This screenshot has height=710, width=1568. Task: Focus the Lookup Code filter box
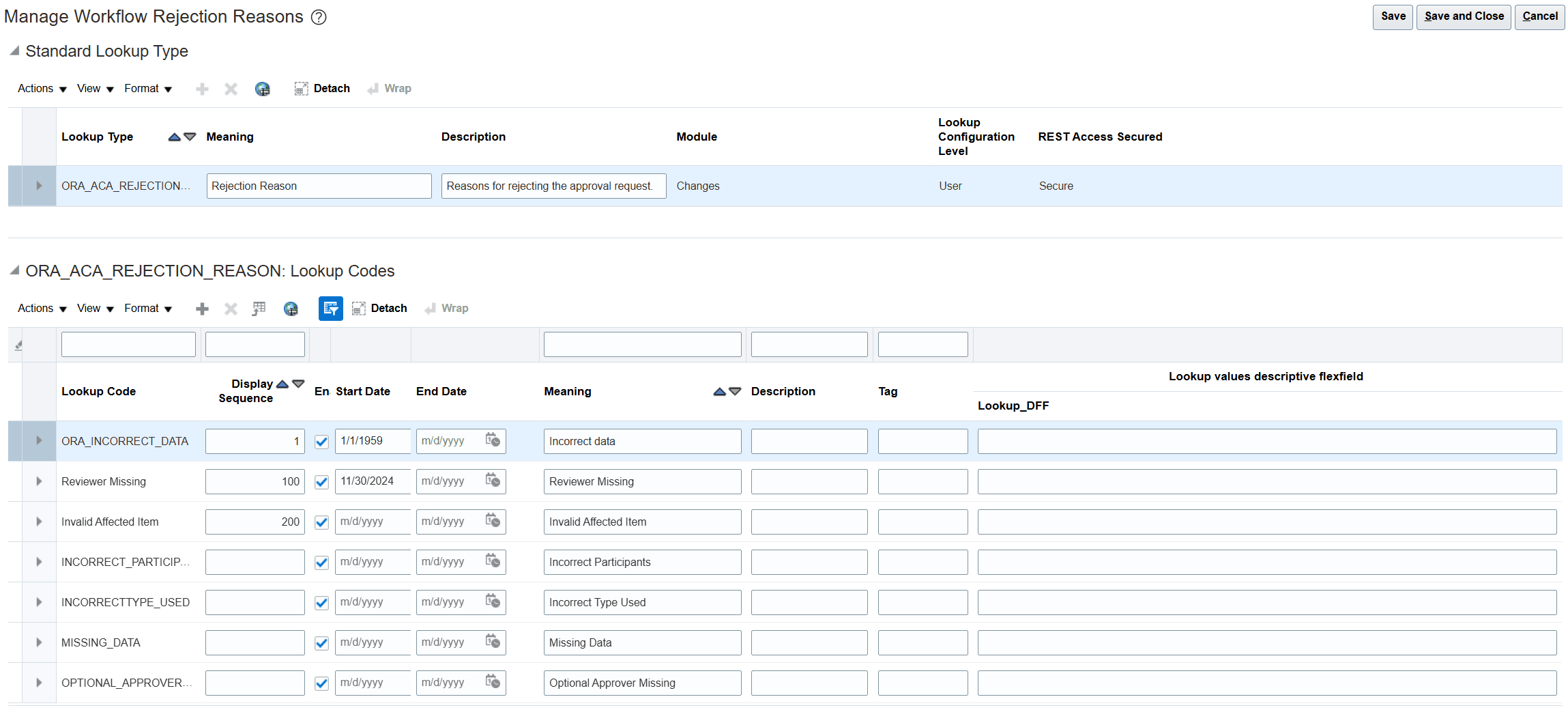coord(128,344)
